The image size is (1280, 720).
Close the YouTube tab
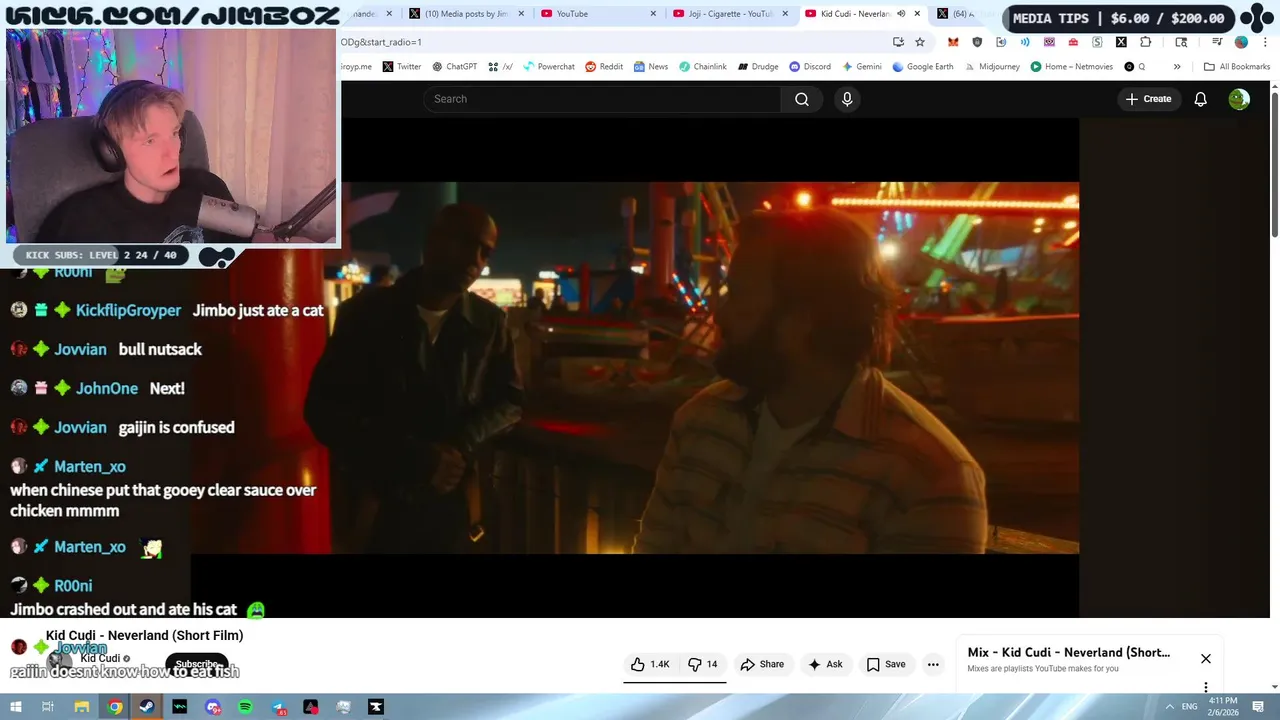pos(653,14)
